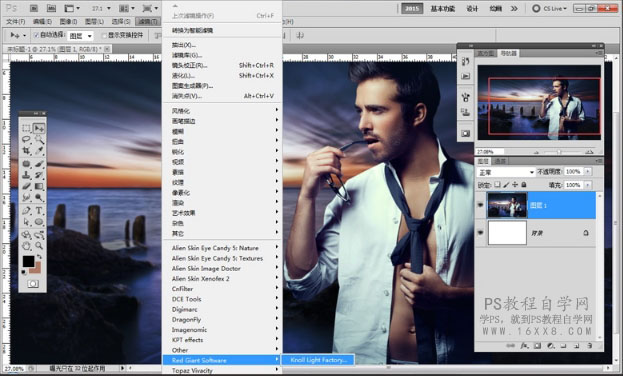Select the Pen tool
This screenshot has width=623, height=376.
coord(27,210)
